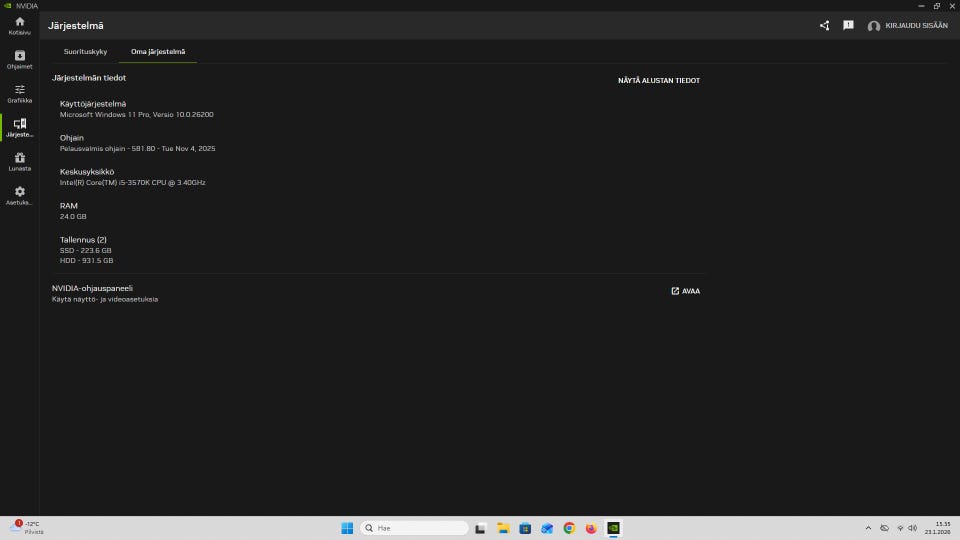The image size is (960, 540).
Task: Click driver text Pelausvalmis ohjain 581.80
Action: pos(137,148)
